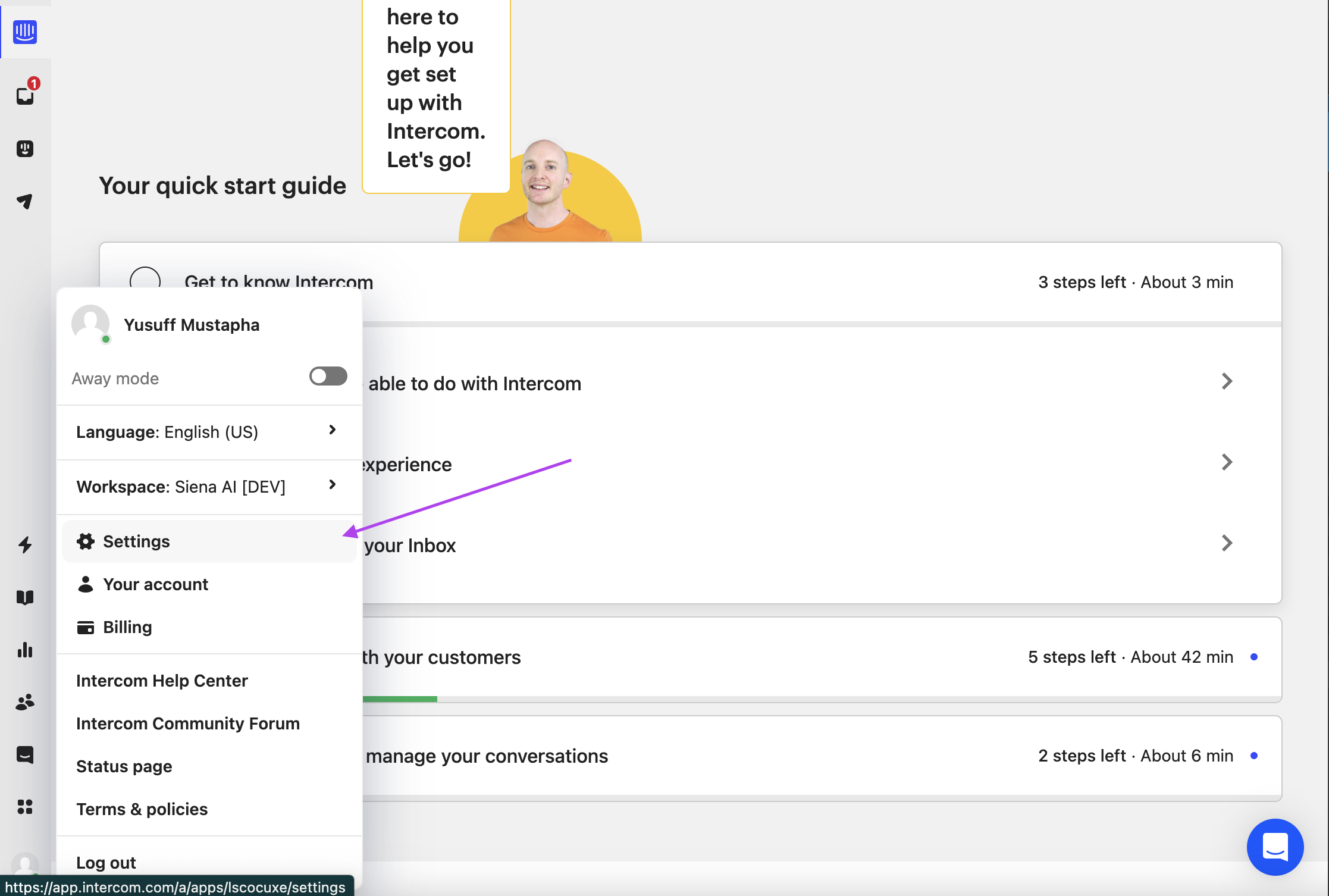The image size is (1329, 896).
Task: Select Language: English (US) menu entry
Action: (x=209, y=432)
